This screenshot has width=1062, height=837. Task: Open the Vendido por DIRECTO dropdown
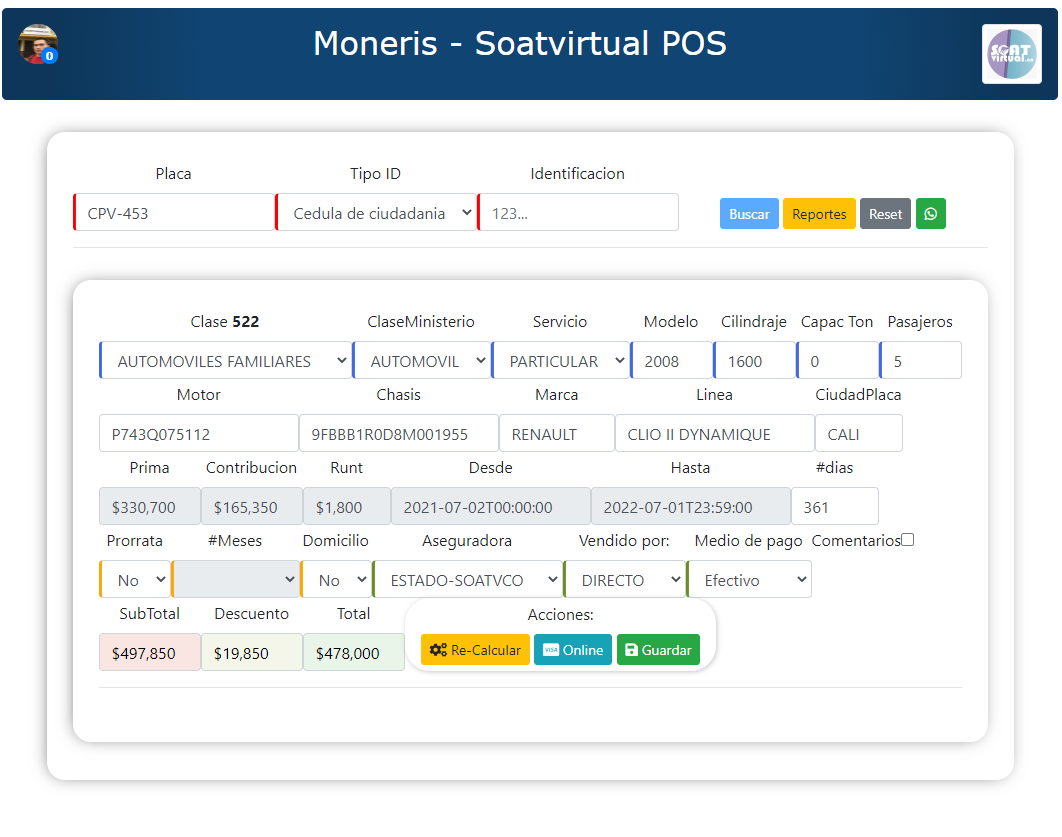(x=625, y=580)
